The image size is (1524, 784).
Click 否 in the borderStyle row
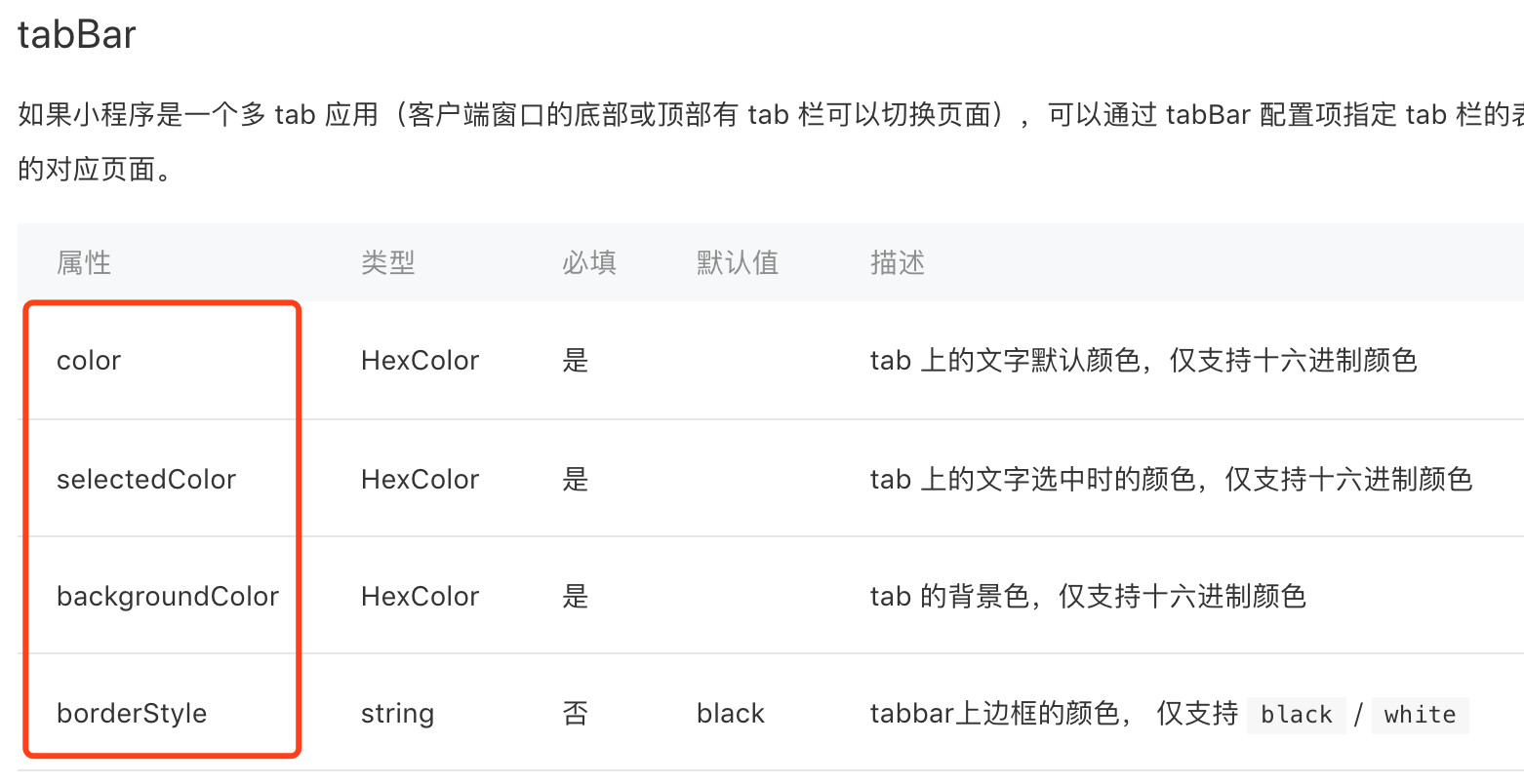click(x=576, y=713)
